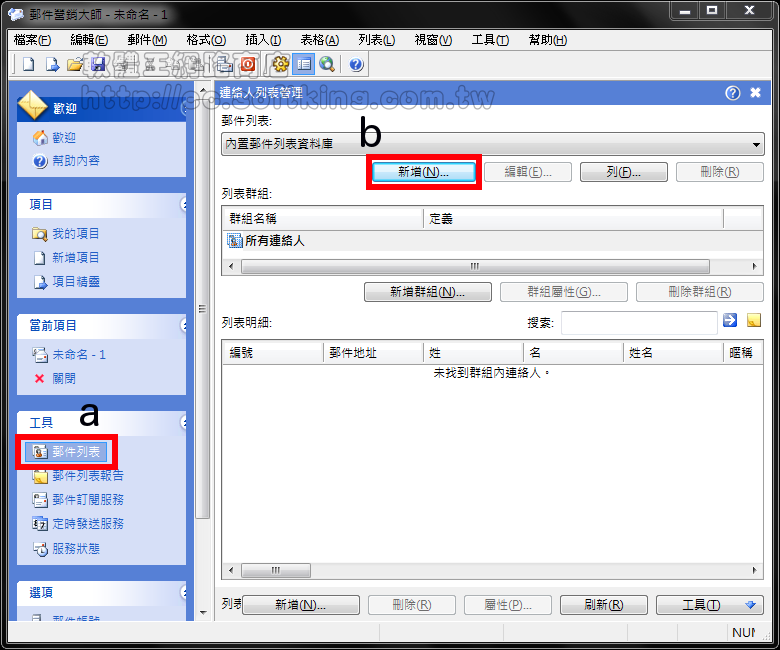This screenshot has height=650, width=780.
Task: Open the 表格(A) menu
Action: [x=320, y=40]
